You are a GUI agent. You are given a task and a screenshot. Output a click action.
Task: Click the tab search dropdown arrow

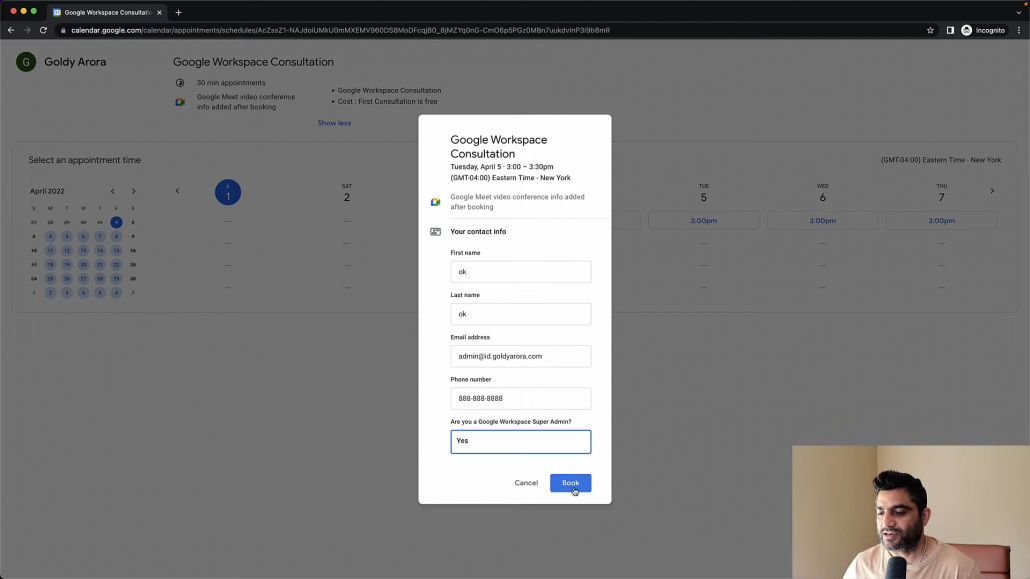pos(1019,12)
